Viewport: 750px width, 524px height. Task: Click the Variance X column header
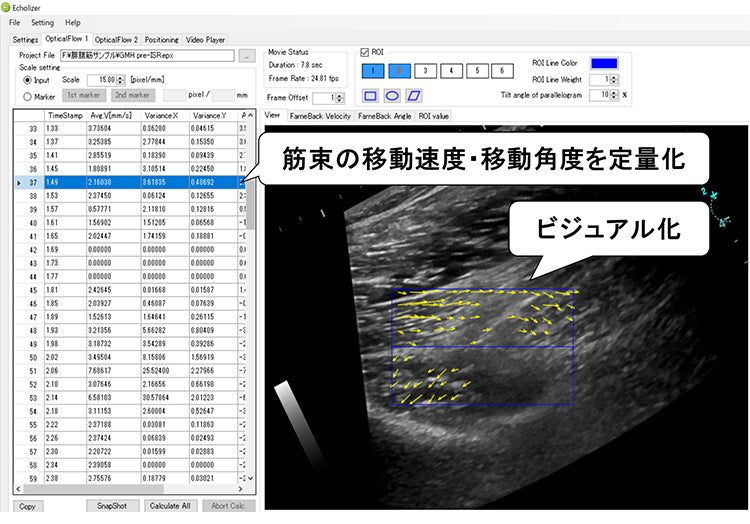pyautogui.click(x=165, y=116)
